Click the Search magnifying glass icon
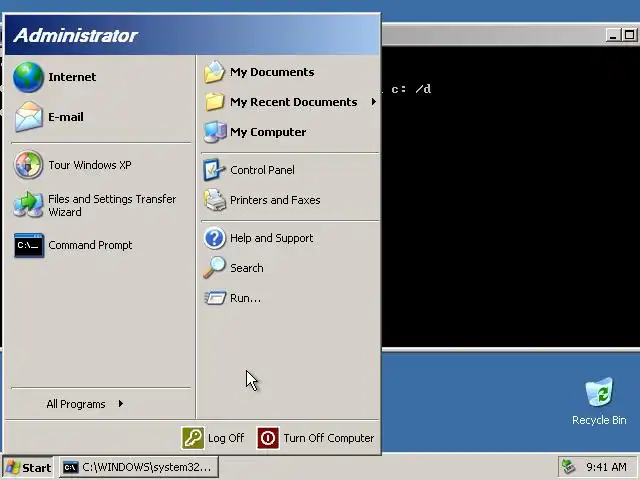The height and width of the screenshot is (480, 640). pos(214,268)
